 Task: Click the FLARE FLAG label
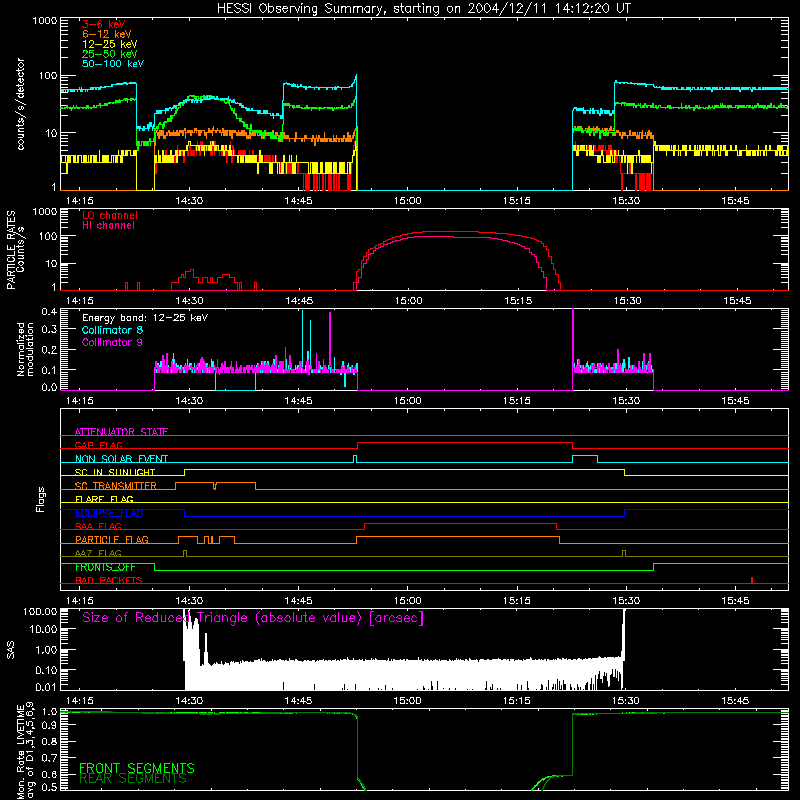pyautogui.click(x=104, y=499)
